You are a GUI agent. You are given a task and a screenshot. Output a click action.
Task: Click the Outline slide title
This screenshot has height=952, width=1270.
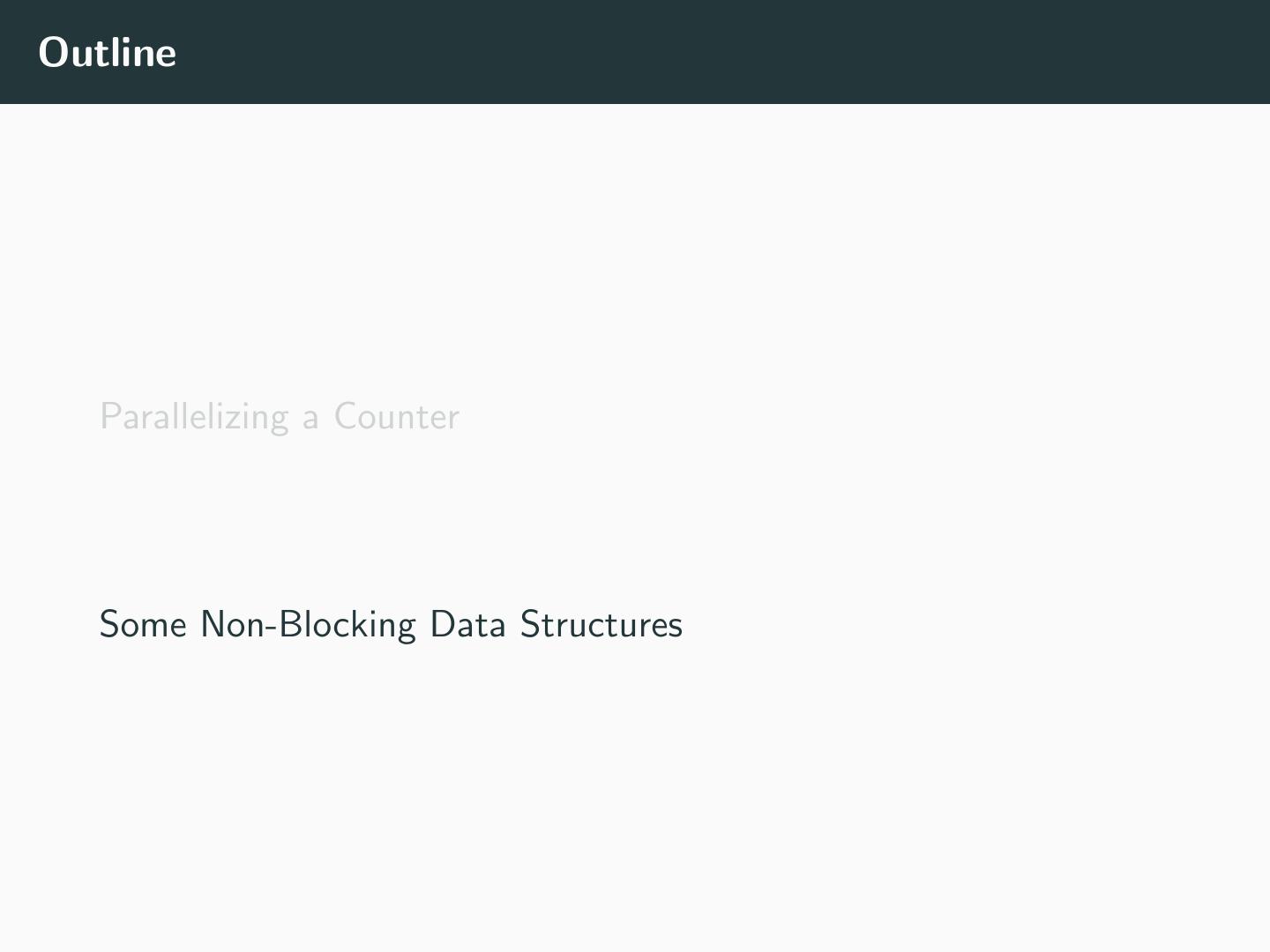point(108,52)
